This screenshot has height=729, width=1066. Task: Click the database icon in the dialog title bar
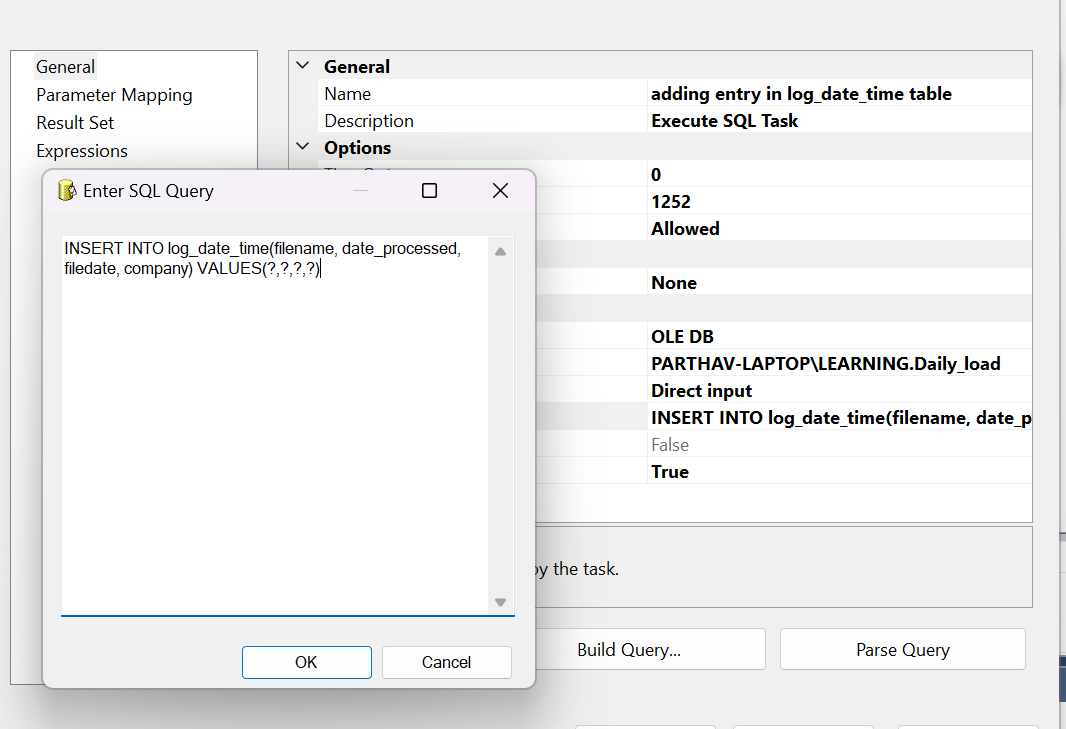(x=65, y=190)
